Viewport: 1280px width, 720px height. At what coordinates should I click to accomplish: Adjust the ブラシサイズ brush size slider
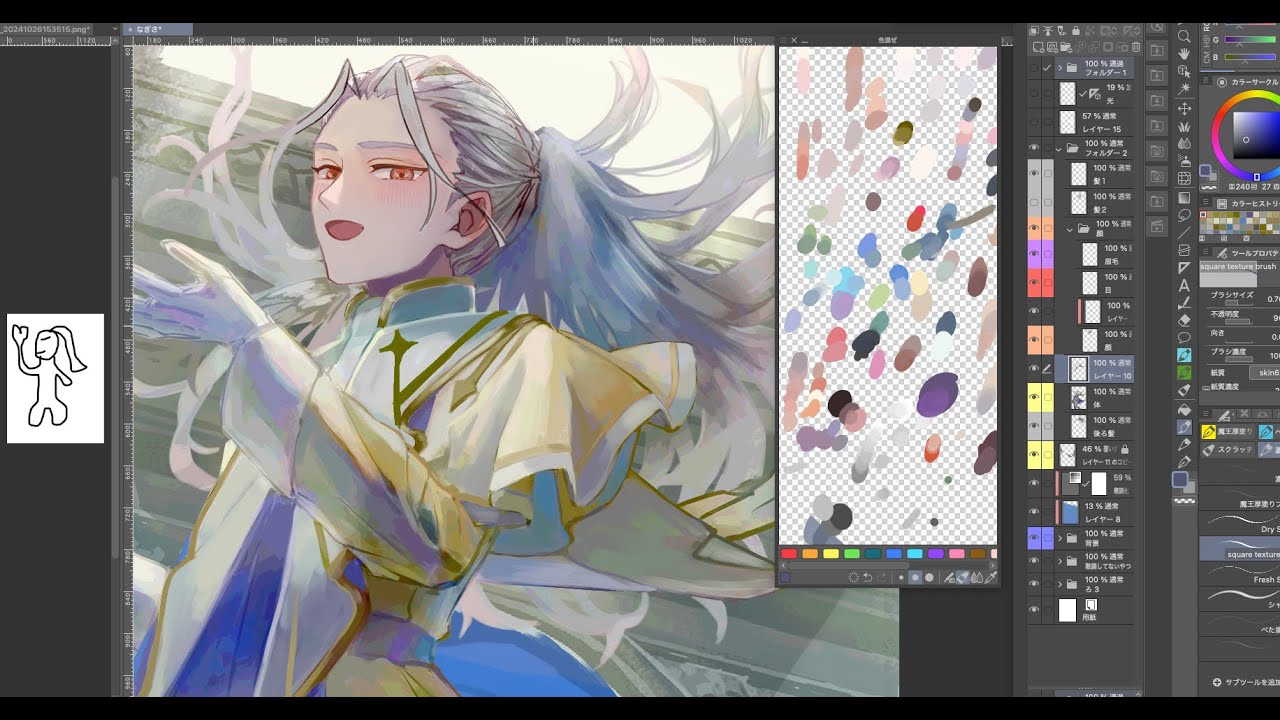coord(1239,303)
